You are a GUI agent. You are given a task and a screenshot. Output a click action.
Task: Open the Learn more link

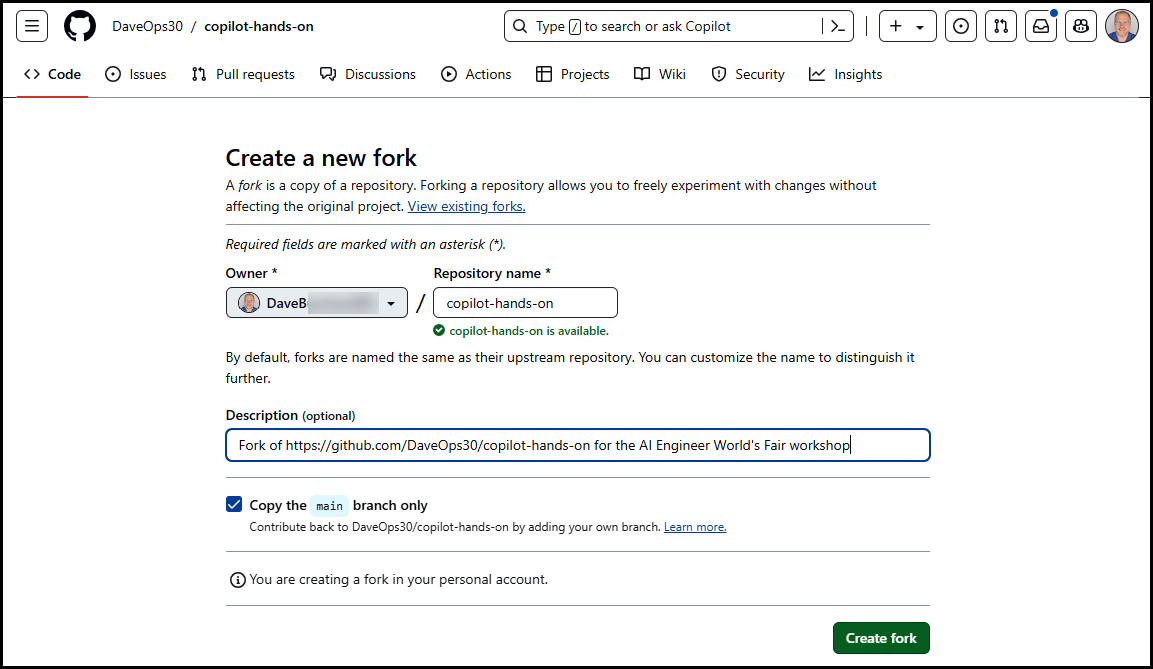[695, 527]
